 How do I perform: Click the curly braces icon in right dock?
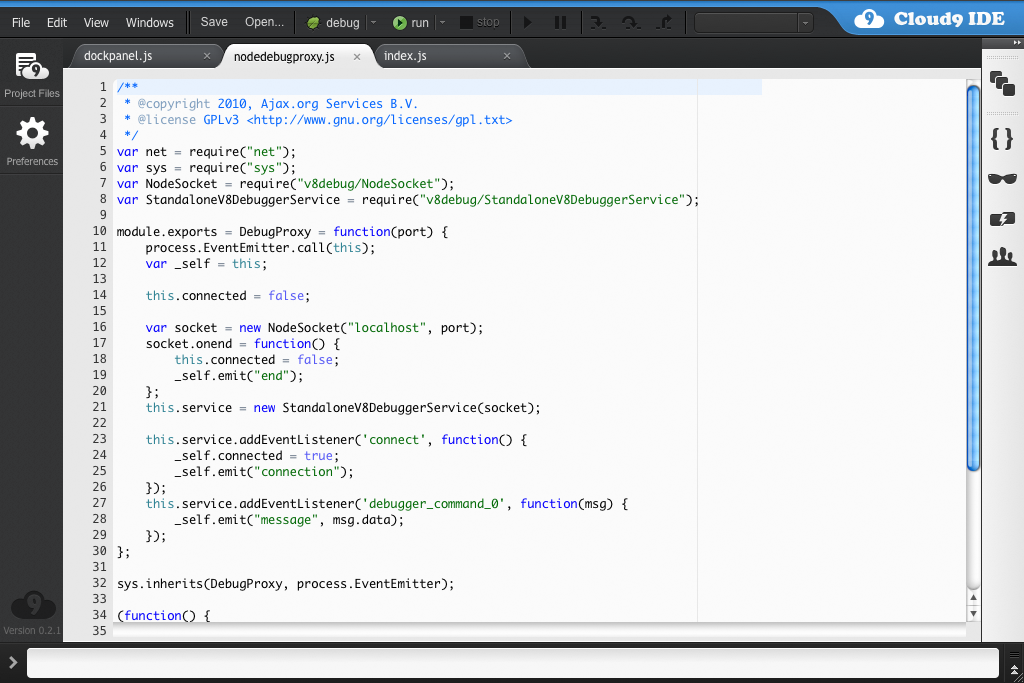(1001, 138)
